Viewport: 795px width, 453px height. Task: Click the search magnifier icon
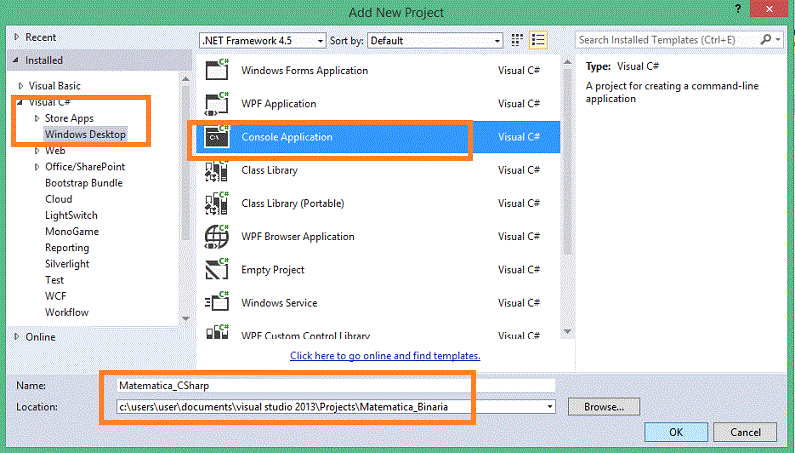[766, 40]
